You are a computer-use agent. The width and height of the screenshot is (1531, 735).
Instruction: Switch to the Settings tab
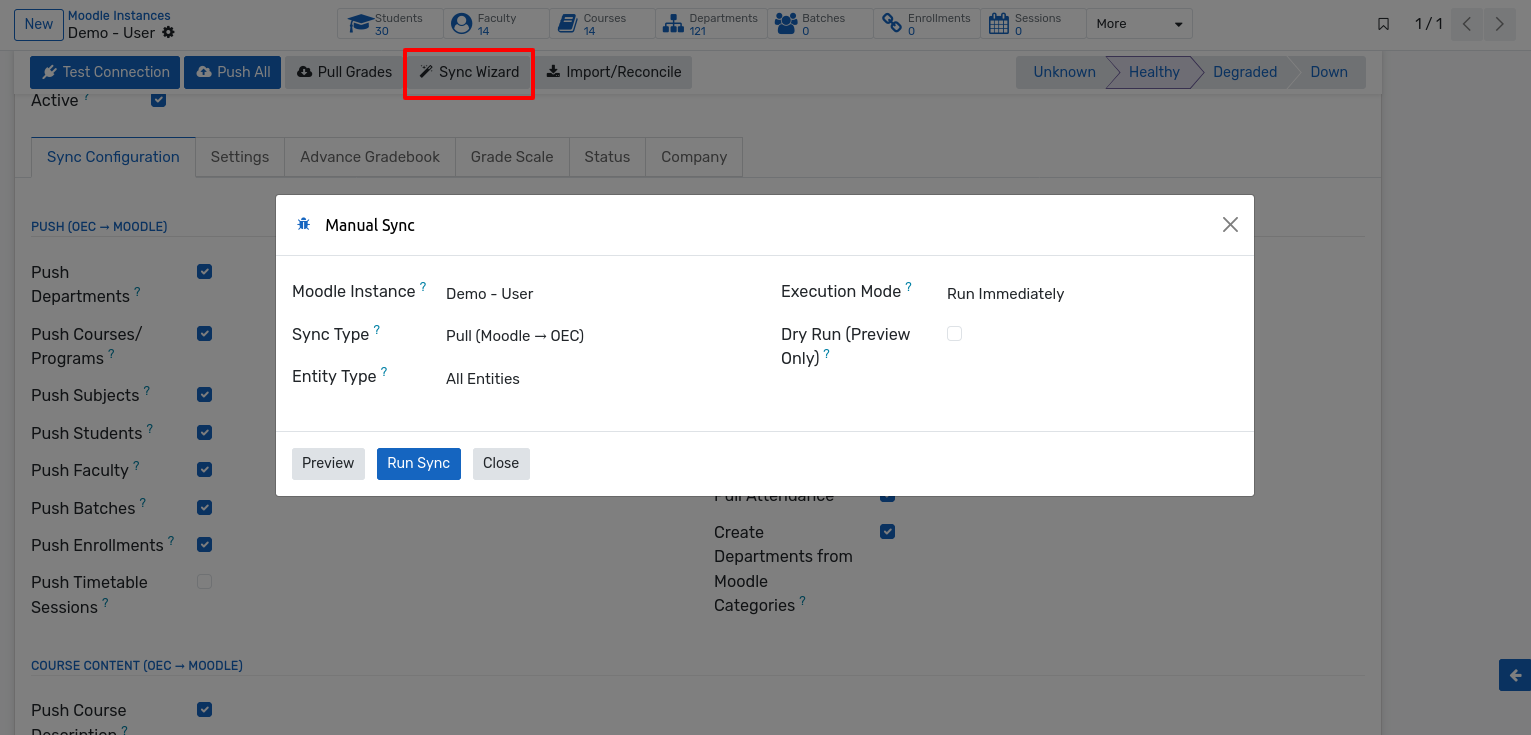240,157
